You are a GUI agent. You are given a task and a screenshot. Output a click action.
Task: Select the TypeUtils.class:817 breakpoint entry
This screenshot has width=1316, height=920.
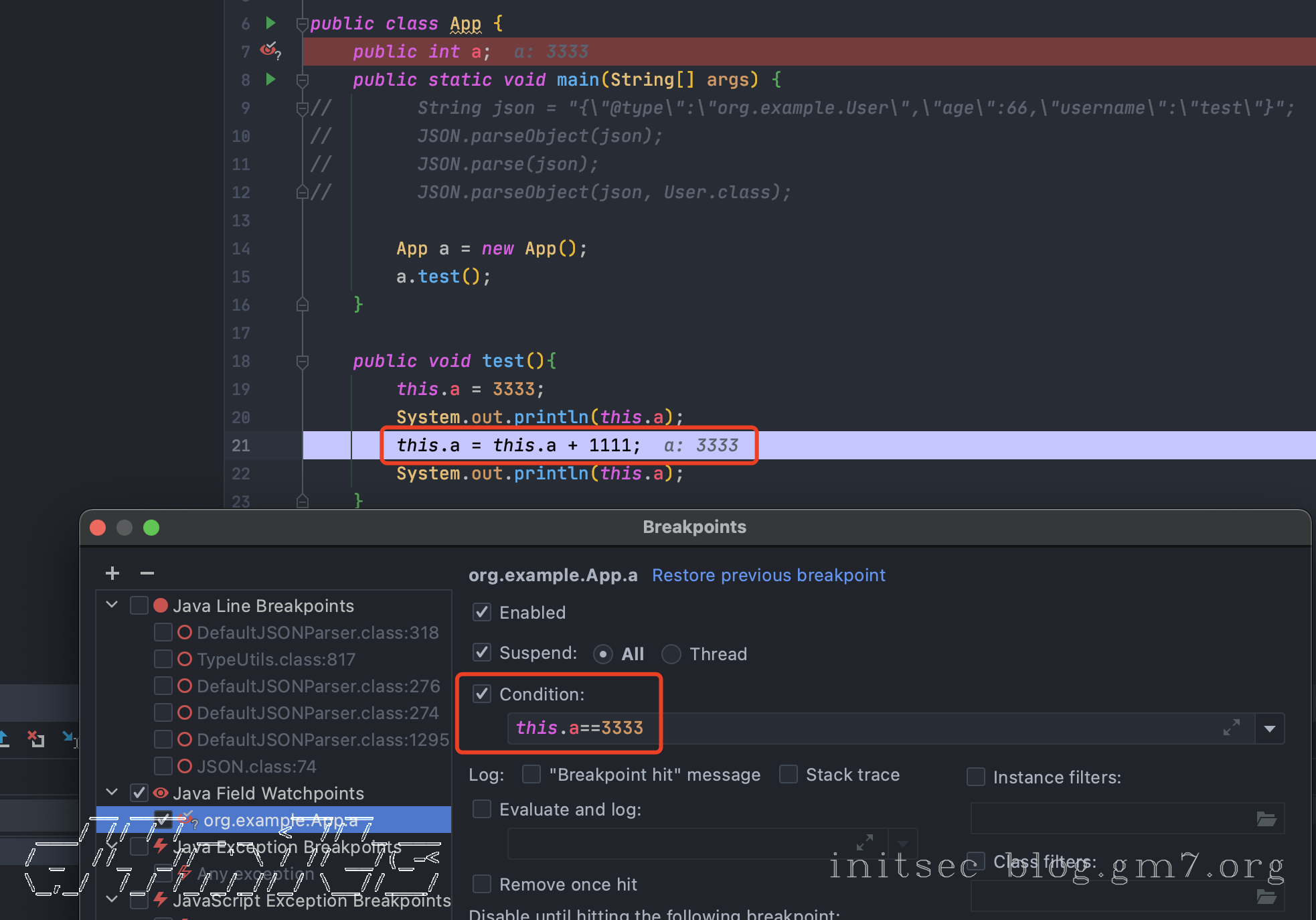pos(276,660)
